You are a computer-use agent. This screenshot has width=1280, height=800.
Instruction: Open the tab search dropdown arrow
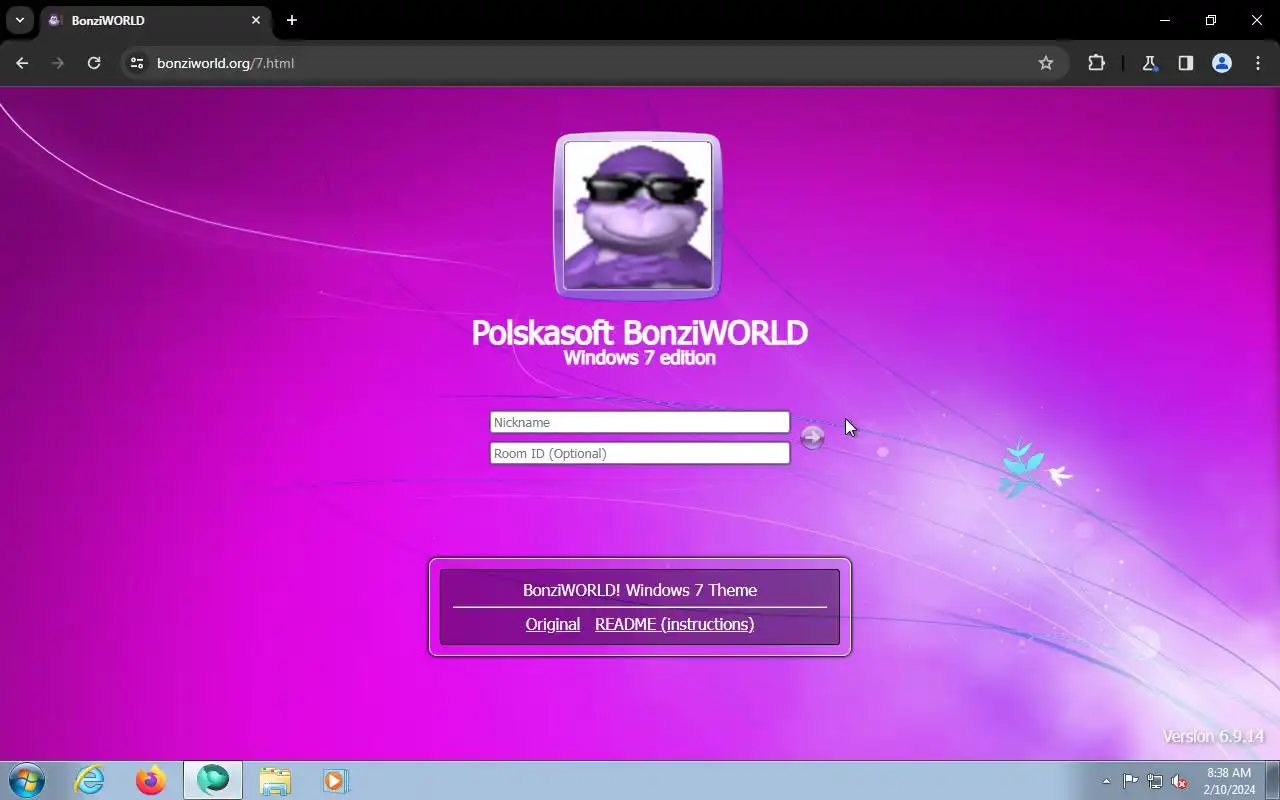tap(19, 20)
